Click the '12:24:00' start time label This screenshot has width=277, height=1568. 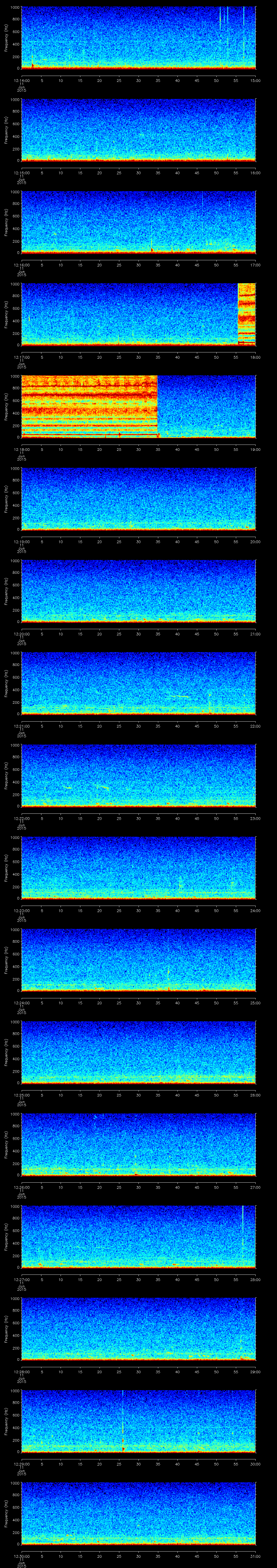click(x=21, y=1004)
